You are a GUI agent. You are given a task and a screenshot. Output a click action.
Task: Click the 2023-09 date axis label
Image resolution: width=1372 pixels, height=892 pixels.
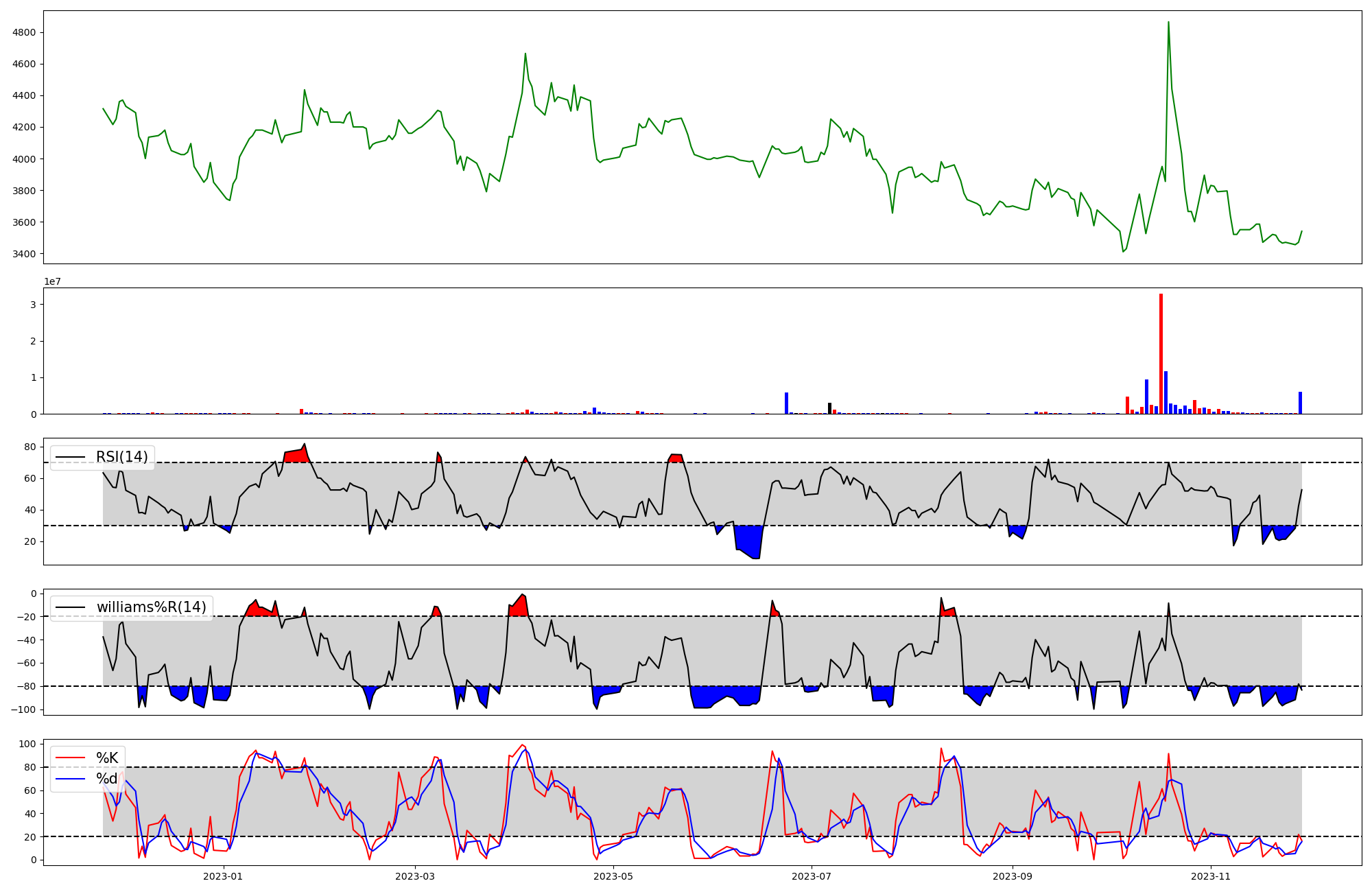click(x=1013, y=876)
